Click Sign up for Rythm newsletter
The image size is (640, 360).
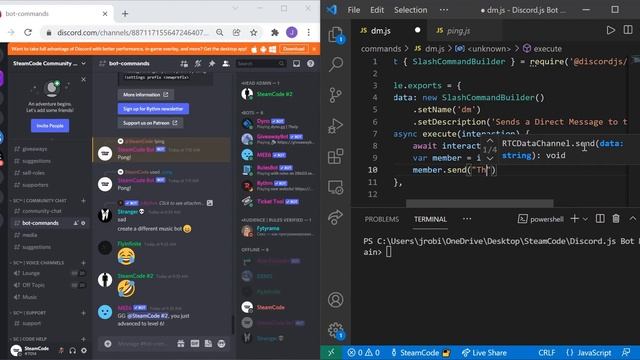coord(153,109)
